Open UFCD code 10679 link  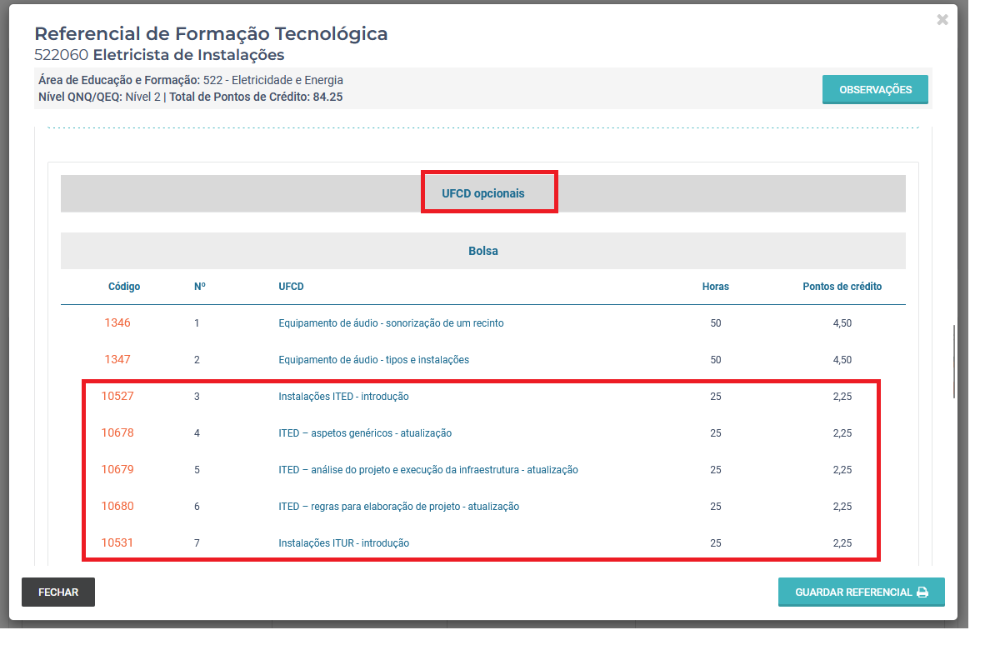point(117,469)
